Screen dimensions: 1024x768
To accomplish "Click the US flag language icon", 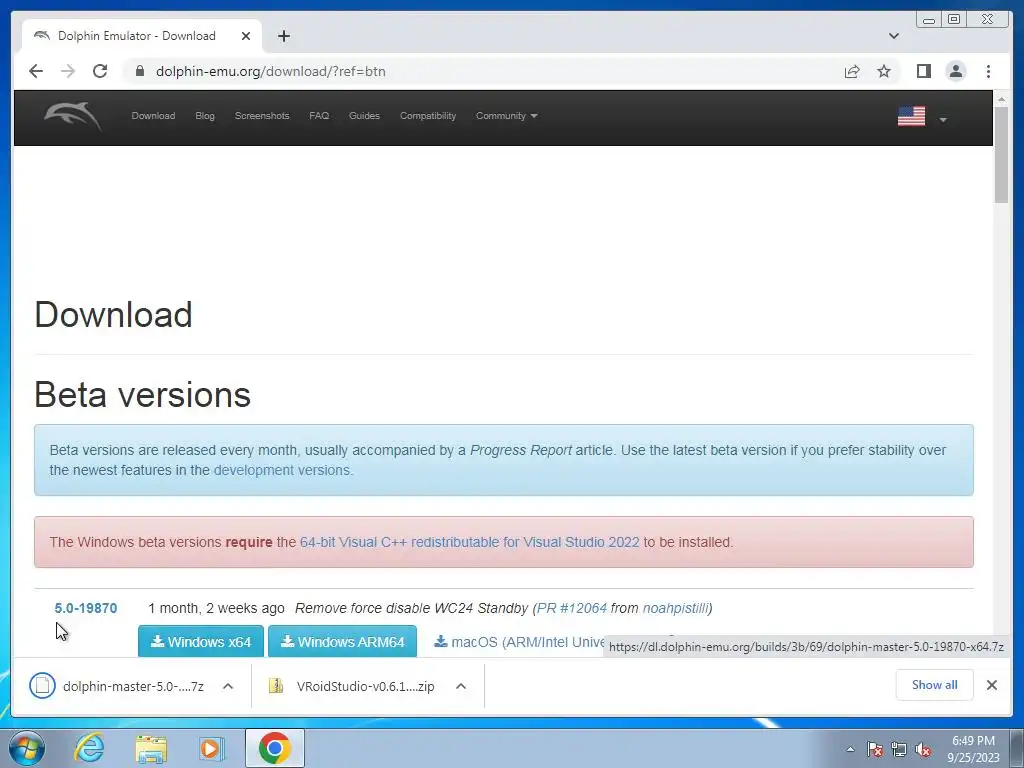I will click(x=911, y=116).
